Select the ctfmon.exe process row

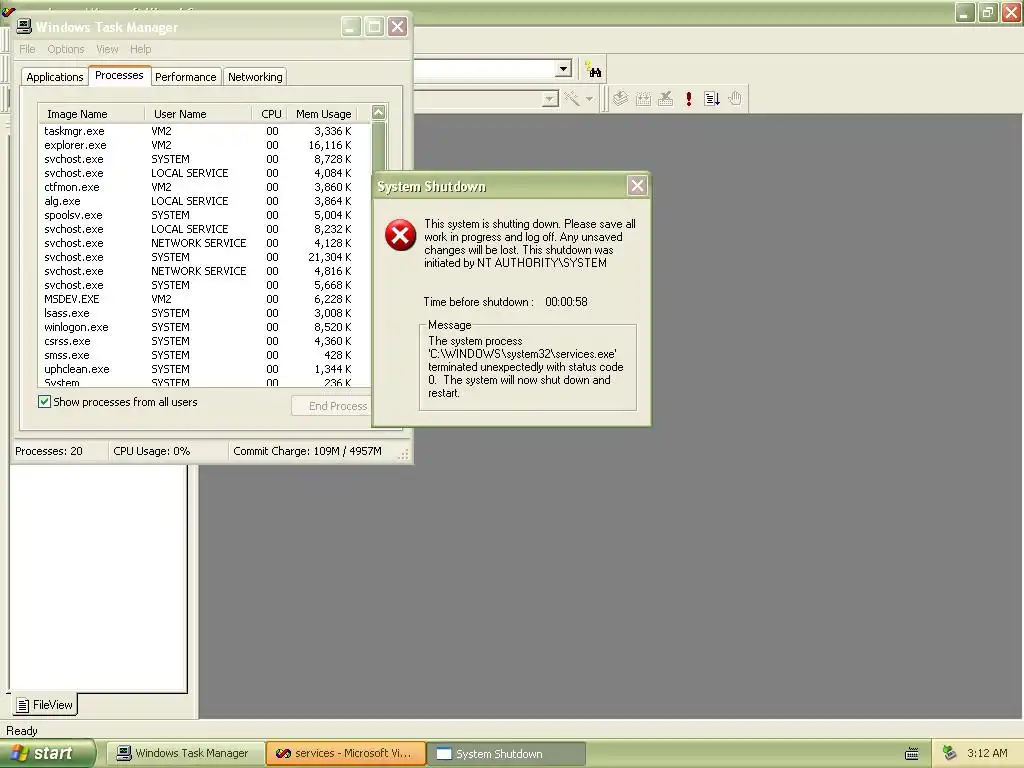click(204, 187)
